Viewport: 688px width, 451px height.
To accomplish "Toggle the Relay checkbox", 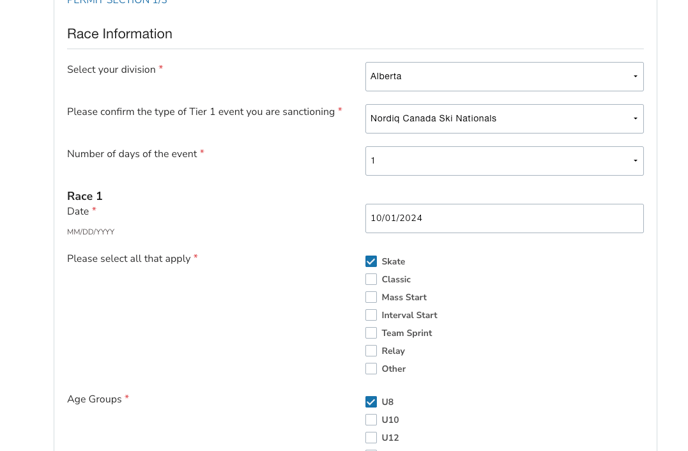I will click(371, 352).
